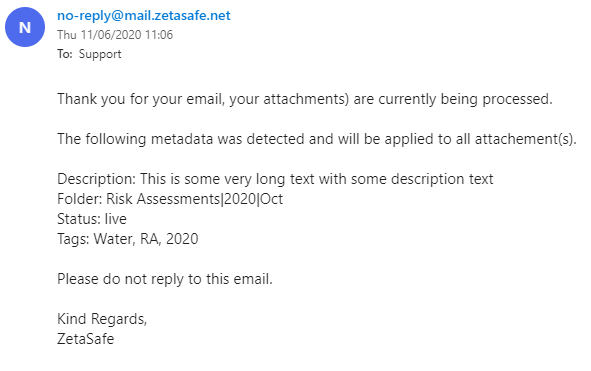Click the following metadata was detected sentence

coord(317,139)
